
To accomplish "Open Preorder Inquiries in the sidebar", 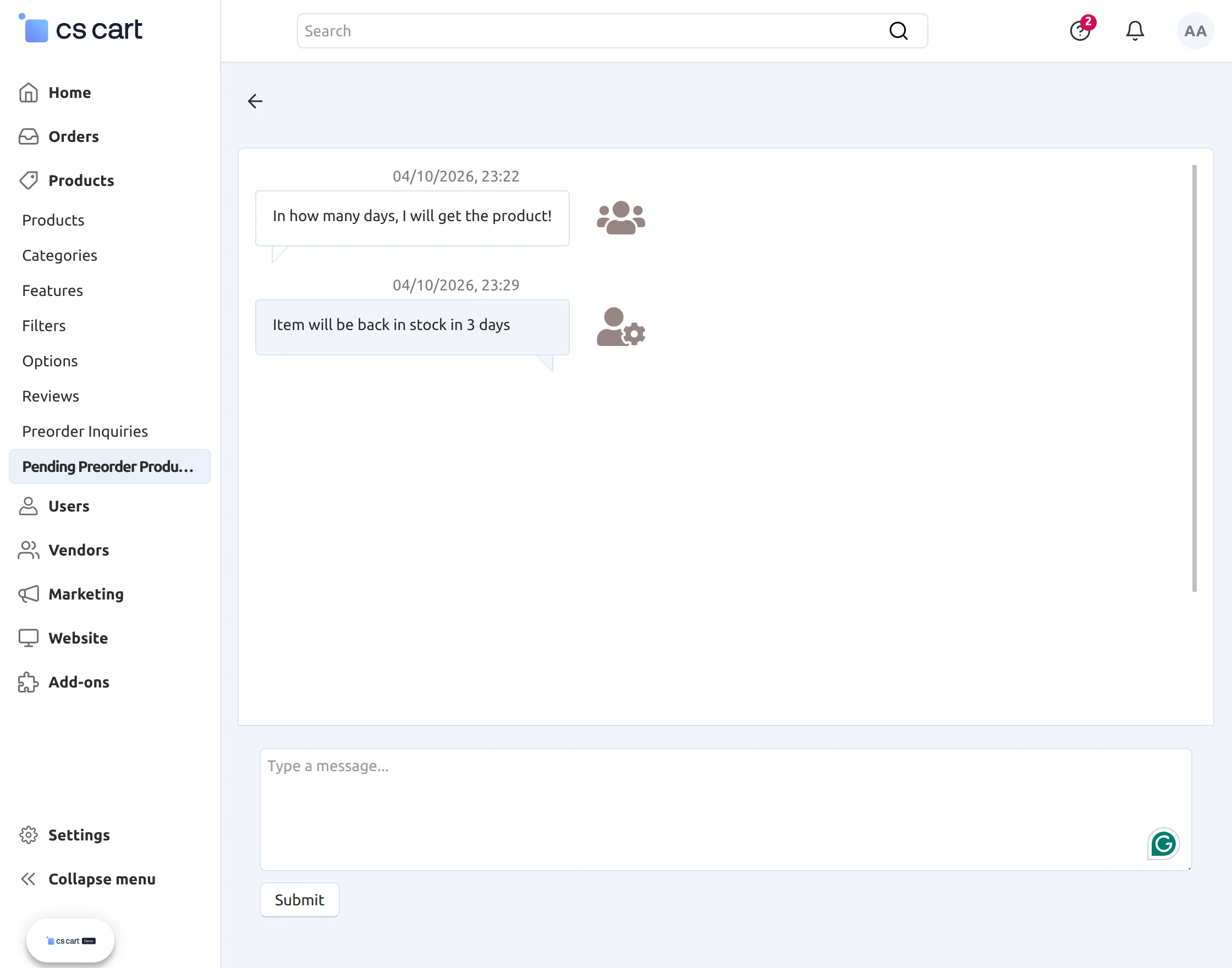I will 85,431.
